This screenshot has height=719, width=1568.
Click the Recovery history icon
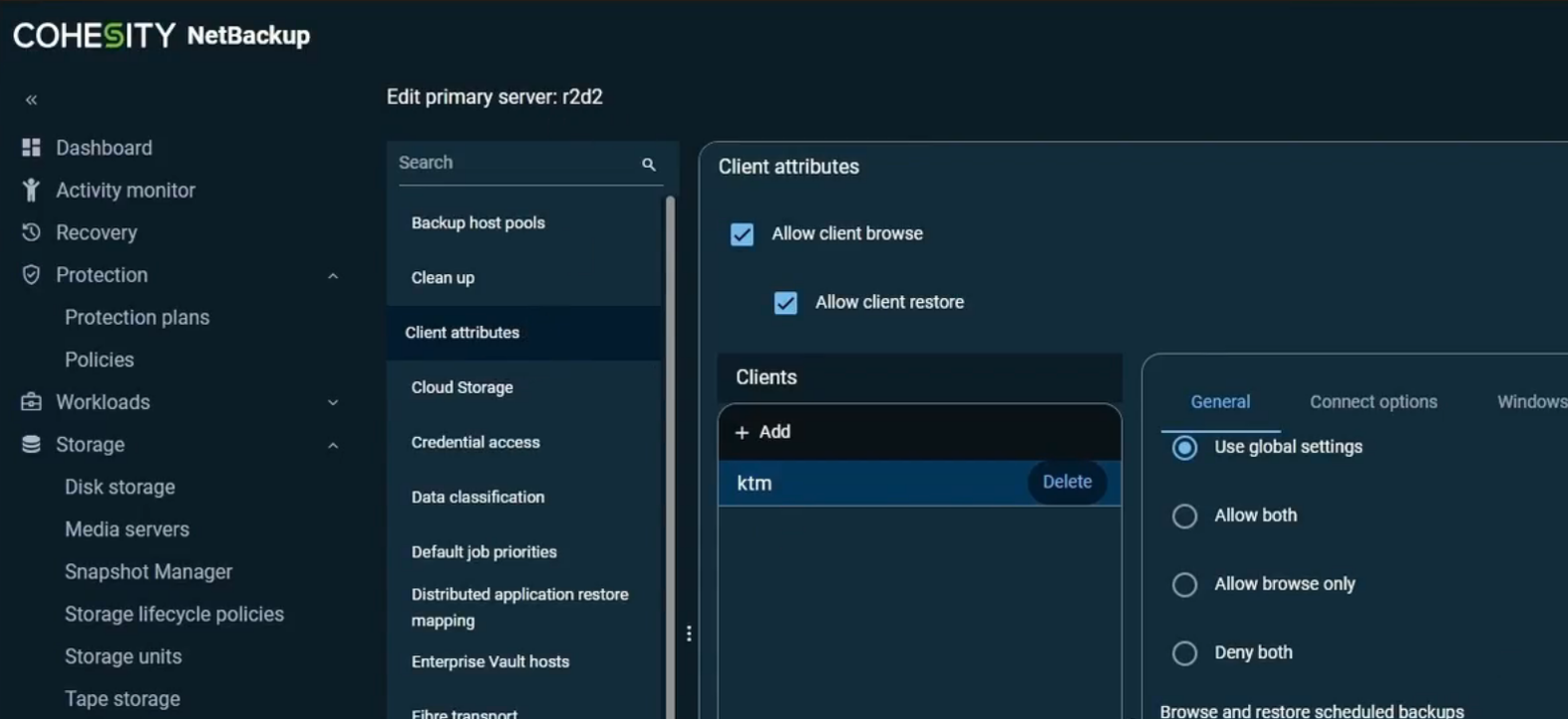pyautogui.click(x=31, y=232)
